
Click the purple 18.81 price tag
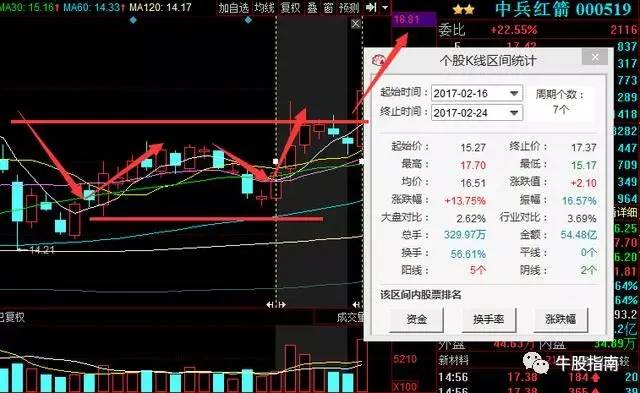point(413,19)
